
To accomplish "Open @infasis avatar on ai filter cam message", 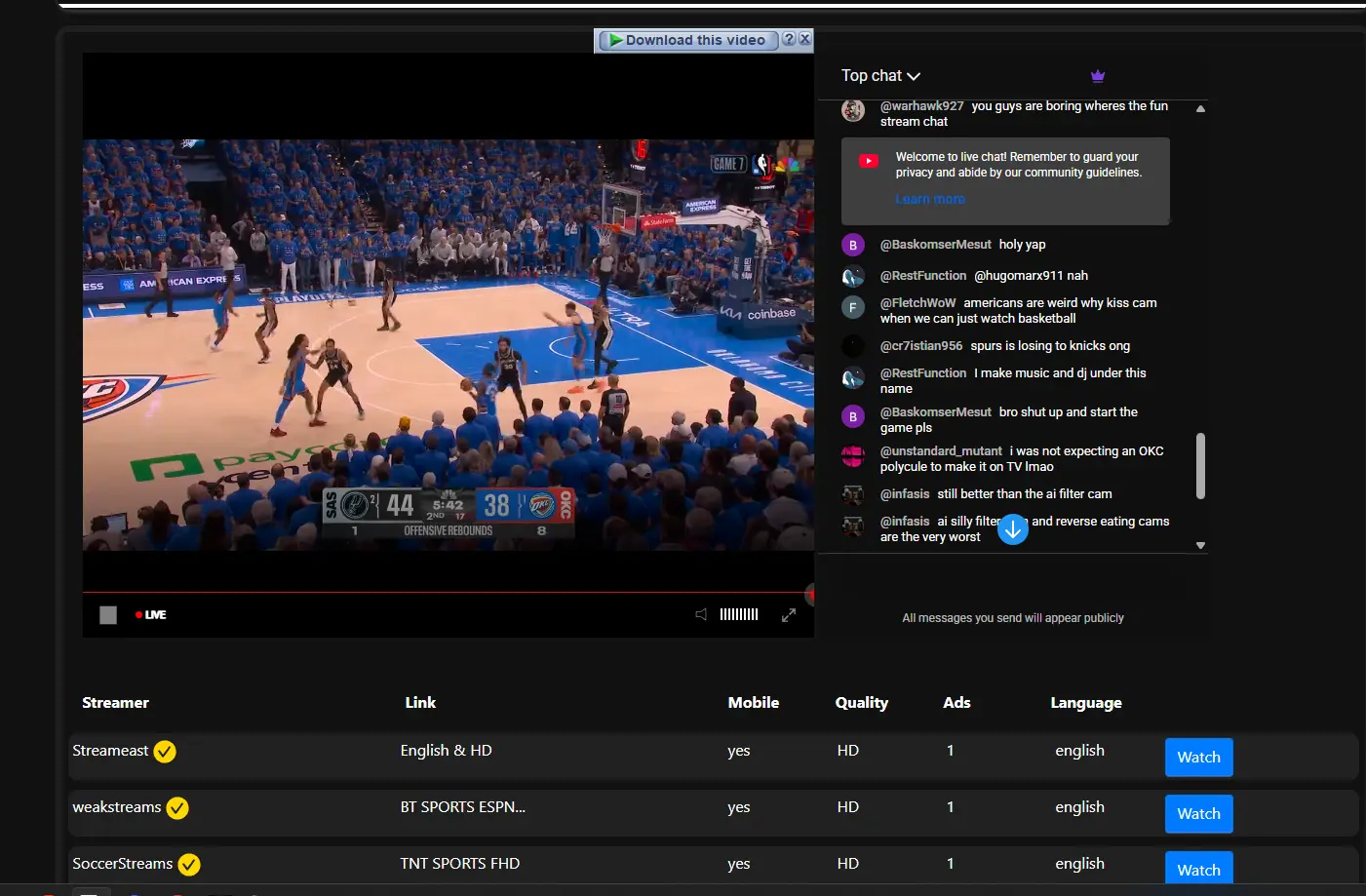I will click(x=853, y=494).
